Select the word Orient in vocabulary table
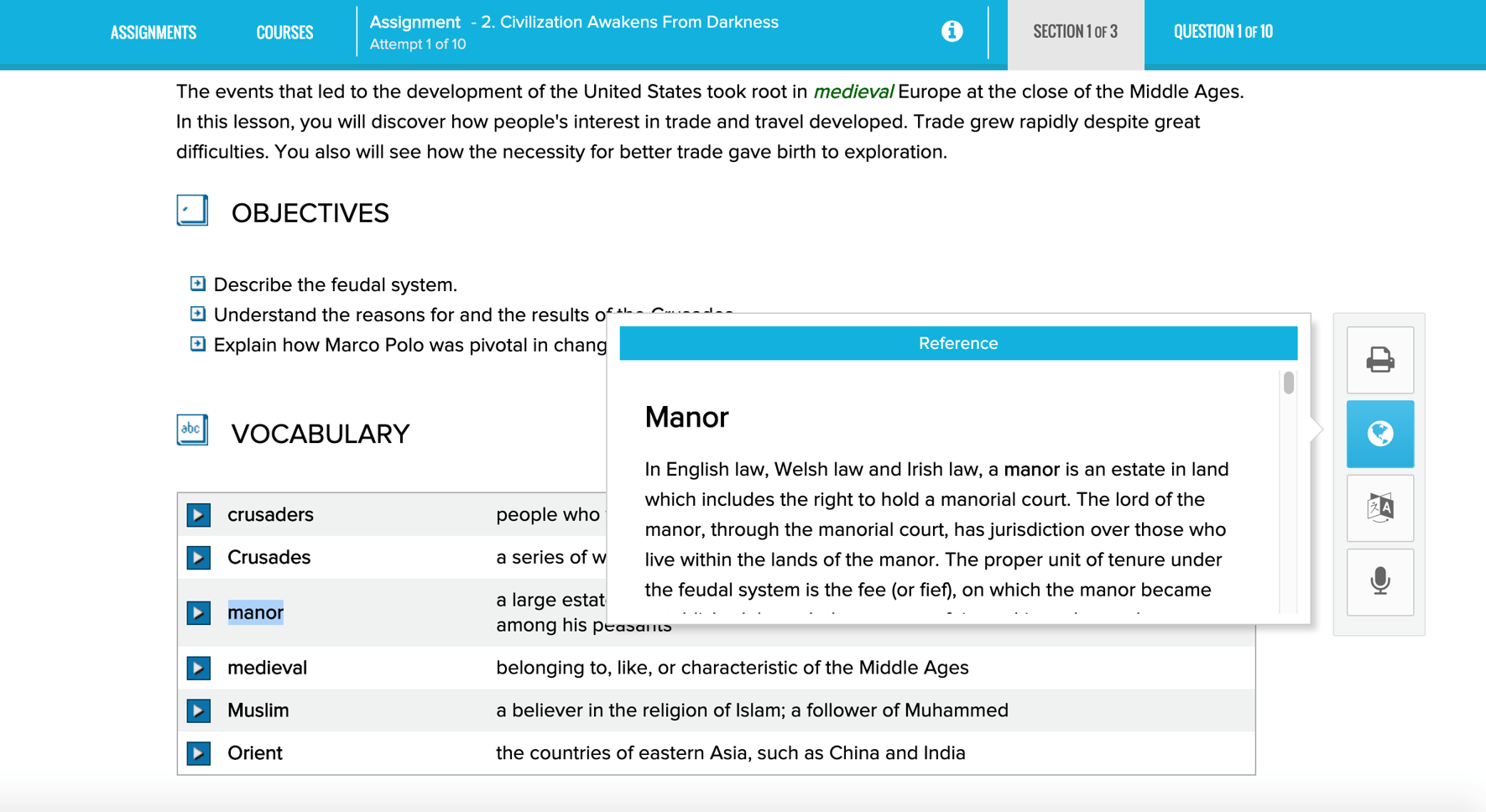Viewport: 1486px width, 812px height. 254,753
